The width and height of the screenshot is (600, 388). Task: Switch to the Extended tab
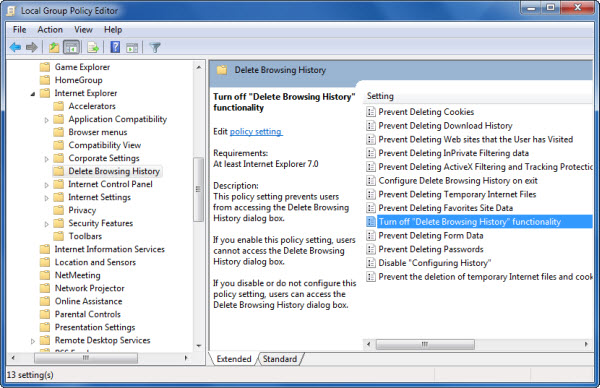pyautogui.click(x=234, y=359)
